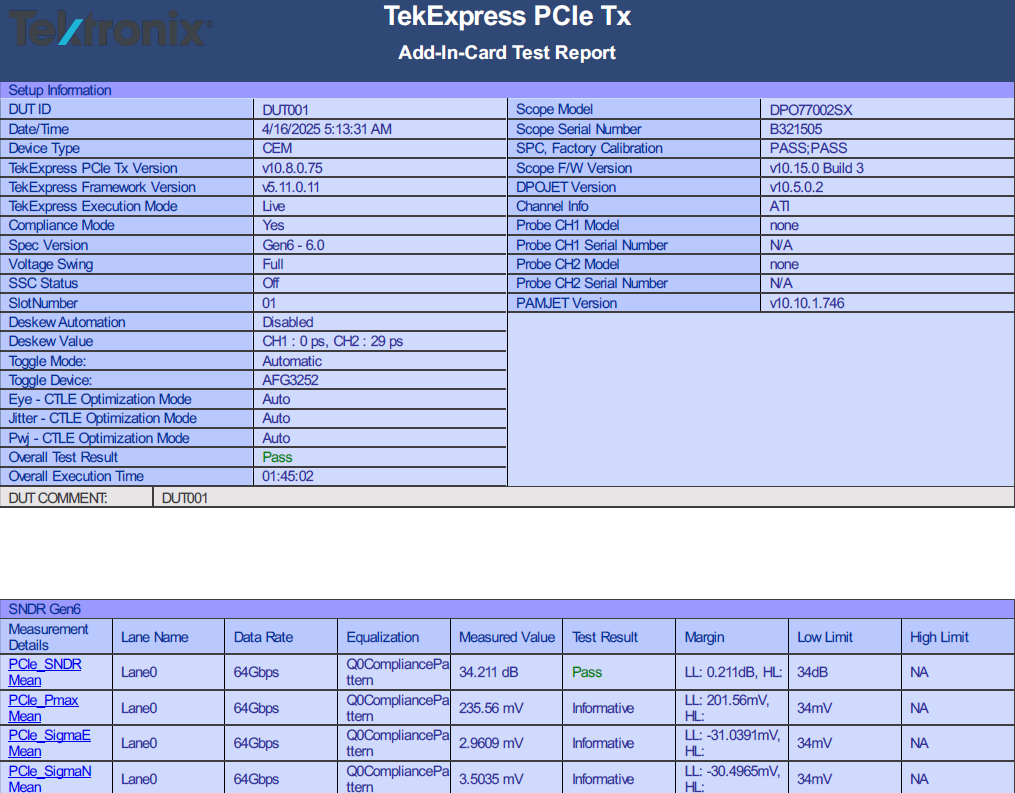Select DPOJET Version 'v10.5.0.2'
The image size is (1015, 793).
796,187
